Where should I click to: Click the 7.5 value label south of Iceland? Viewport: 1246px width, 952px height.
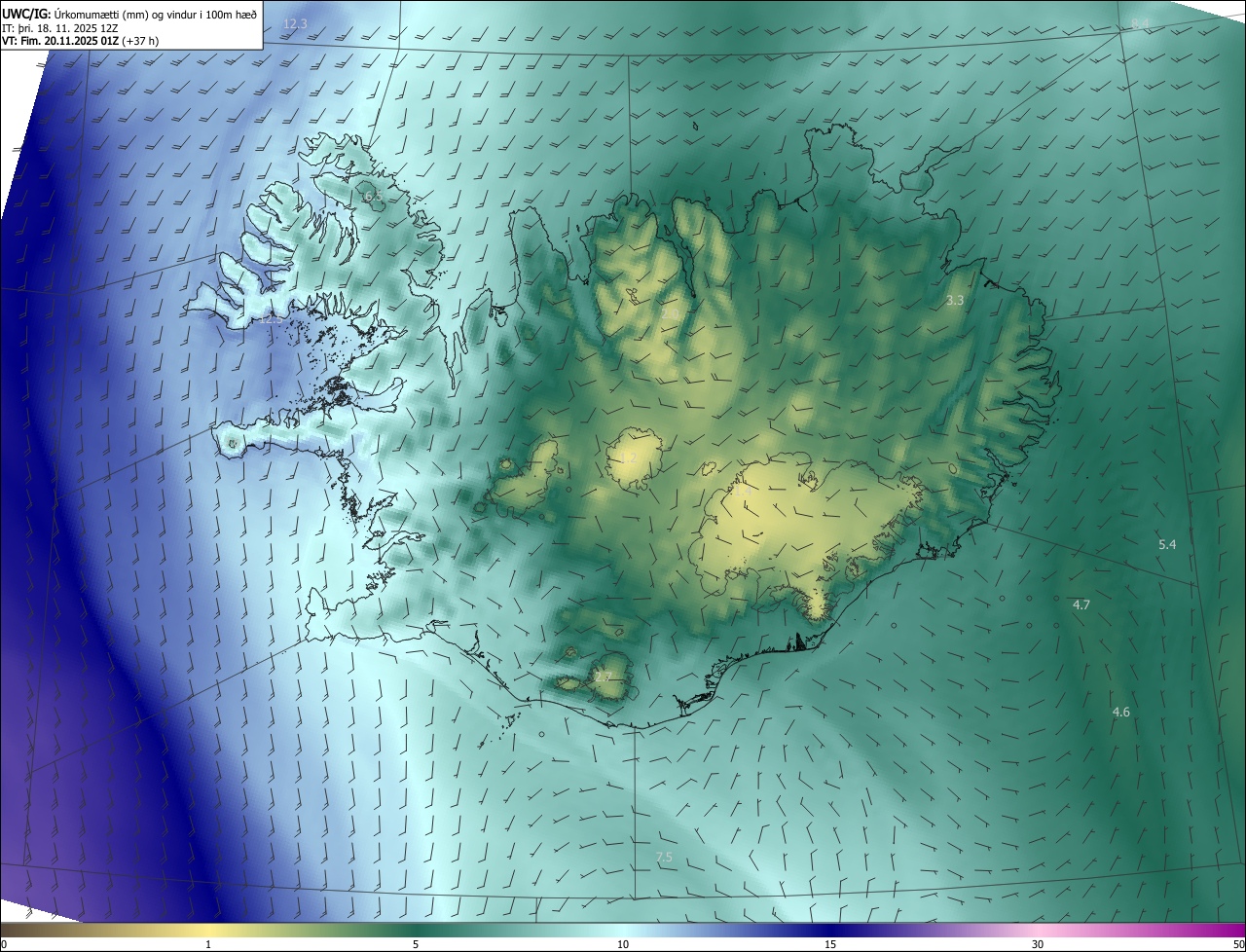664,858
